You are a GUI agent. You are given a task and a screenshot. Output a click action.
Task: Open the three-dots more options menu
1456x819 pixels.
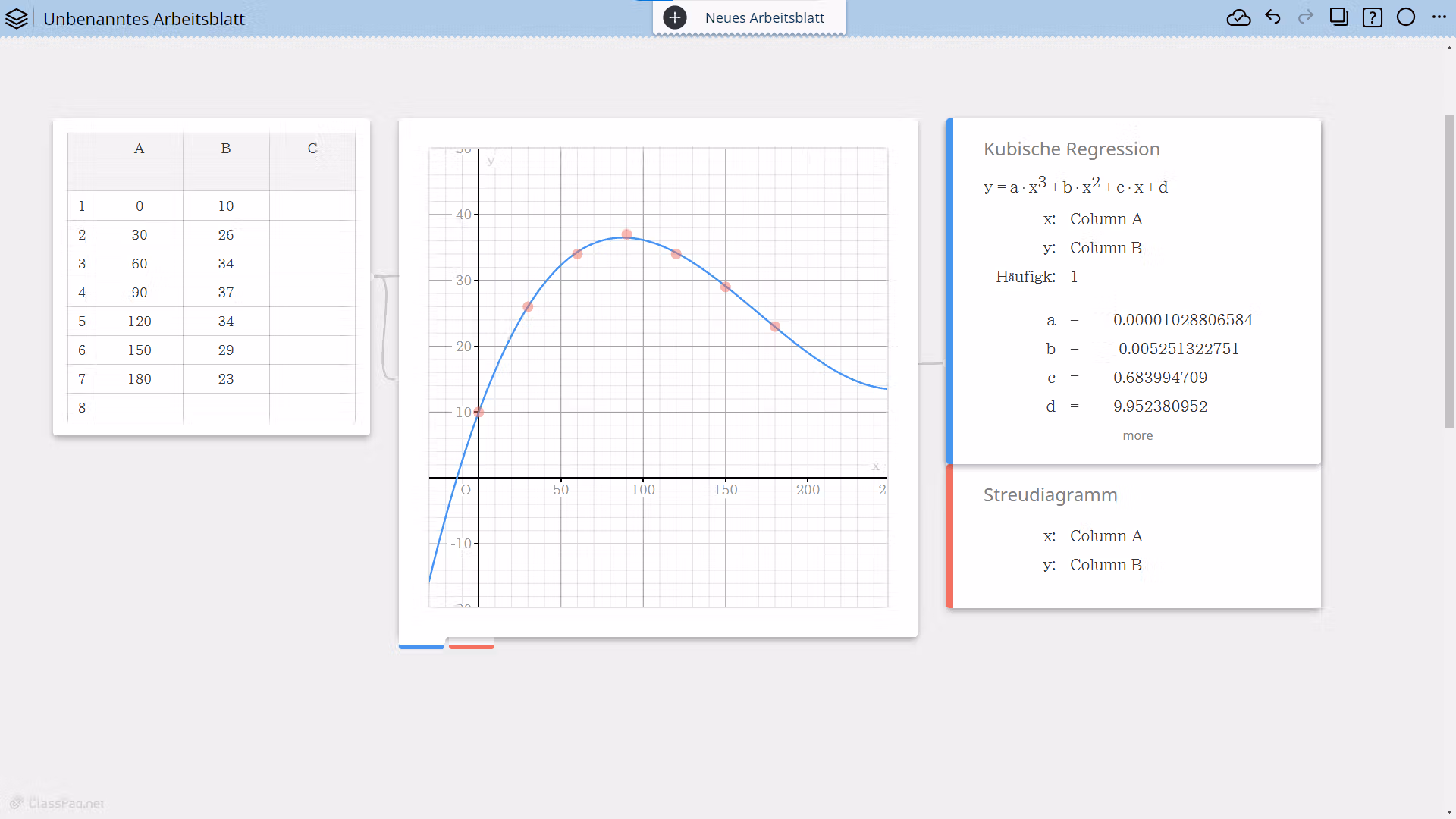[1439, 17]
